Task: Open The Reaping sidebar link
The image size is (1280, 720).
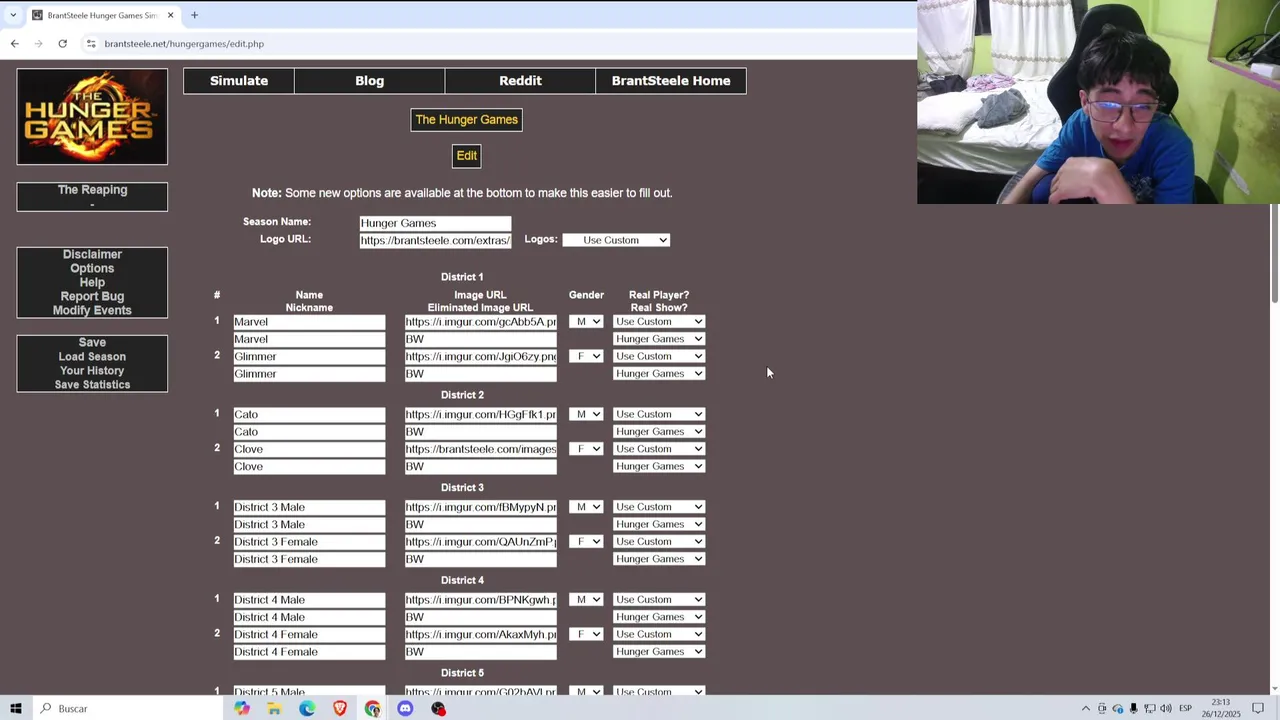Action: point(92,190)
